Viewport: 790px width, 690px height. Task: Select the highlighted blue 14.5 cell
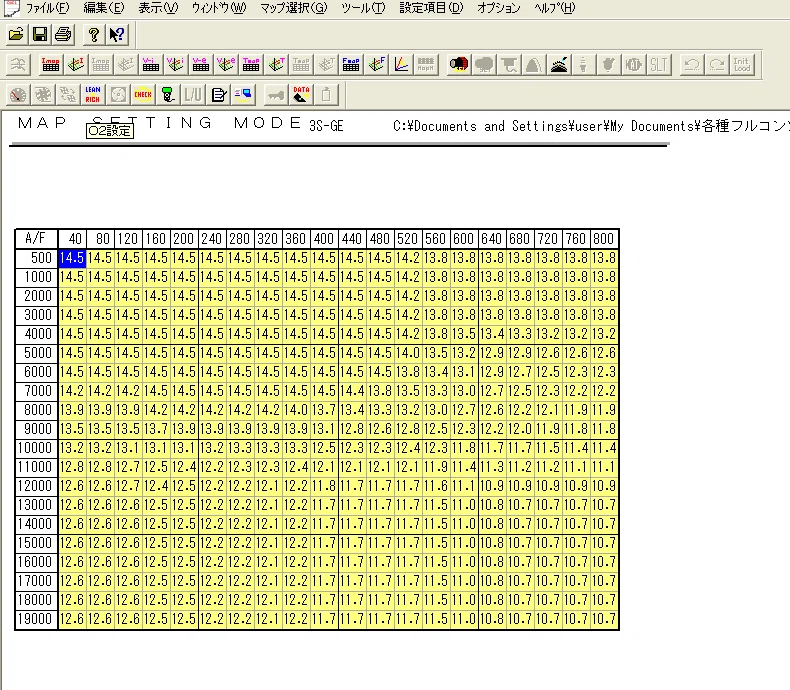coord(72,258)
